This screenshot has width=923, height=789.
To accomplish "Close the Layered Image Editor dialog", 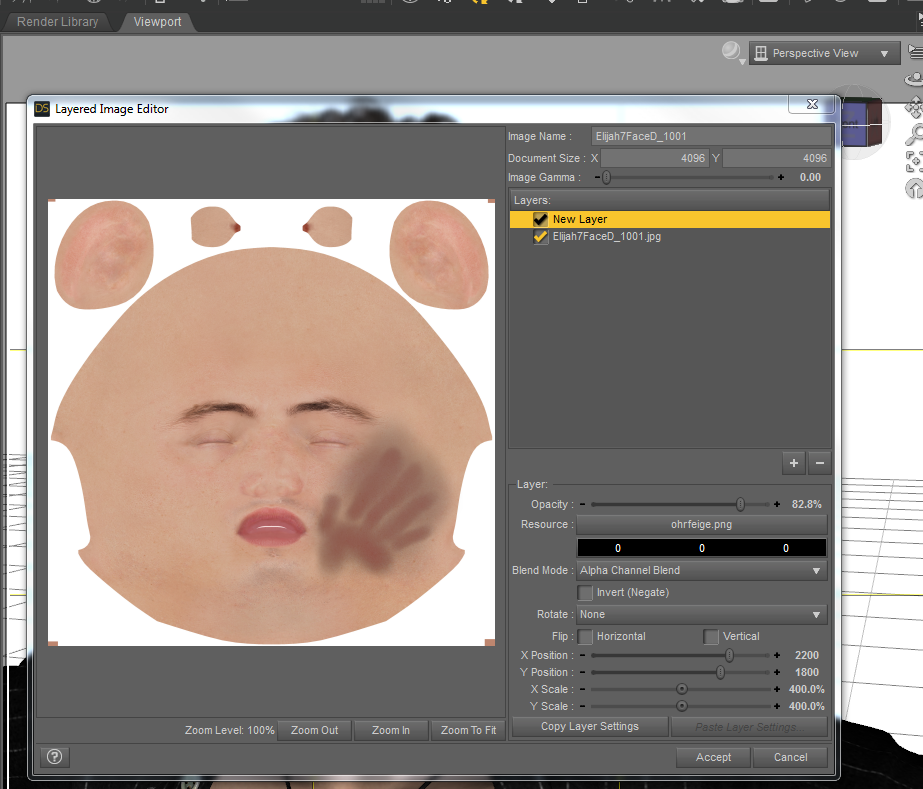I will [812, 105].
